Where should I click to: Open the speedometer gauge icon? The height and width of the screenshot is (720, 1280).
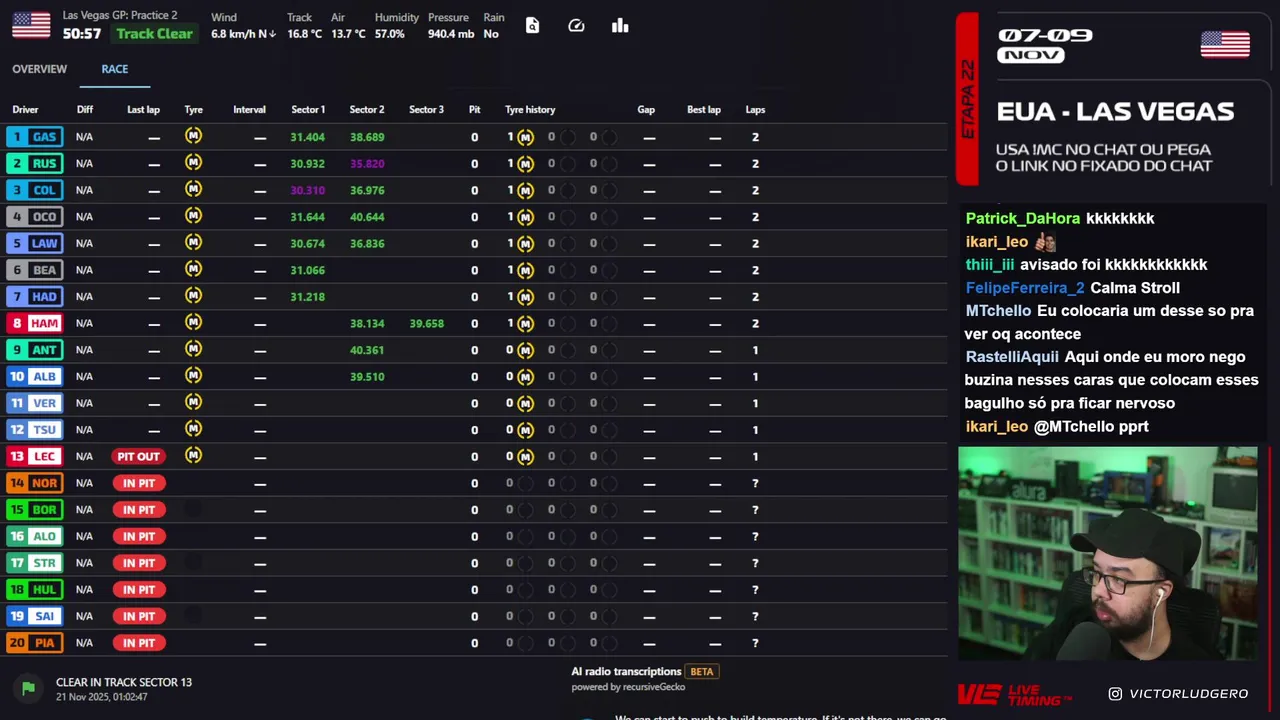point(576,26)
